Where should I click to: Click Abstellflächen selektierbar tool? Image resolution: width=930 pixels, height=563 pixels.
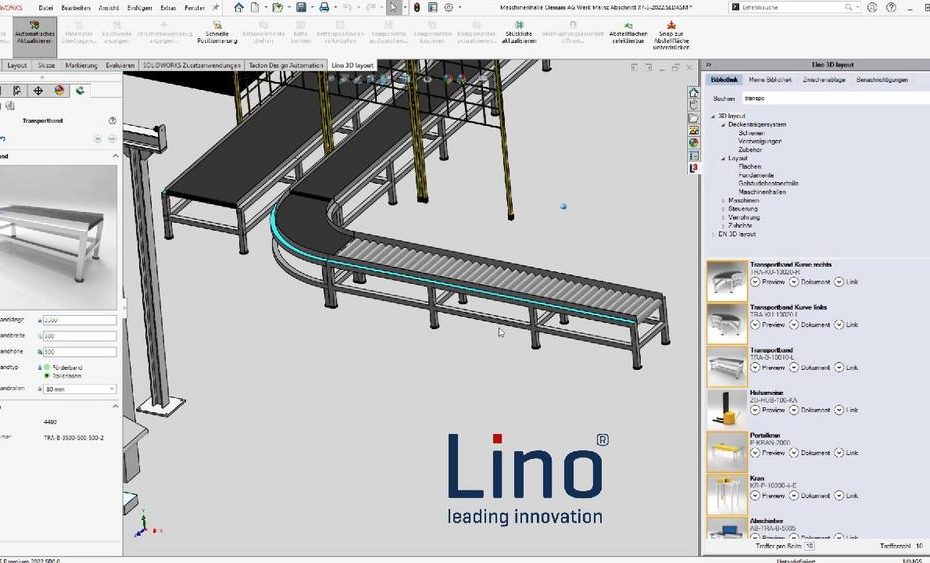click(628, 33)
